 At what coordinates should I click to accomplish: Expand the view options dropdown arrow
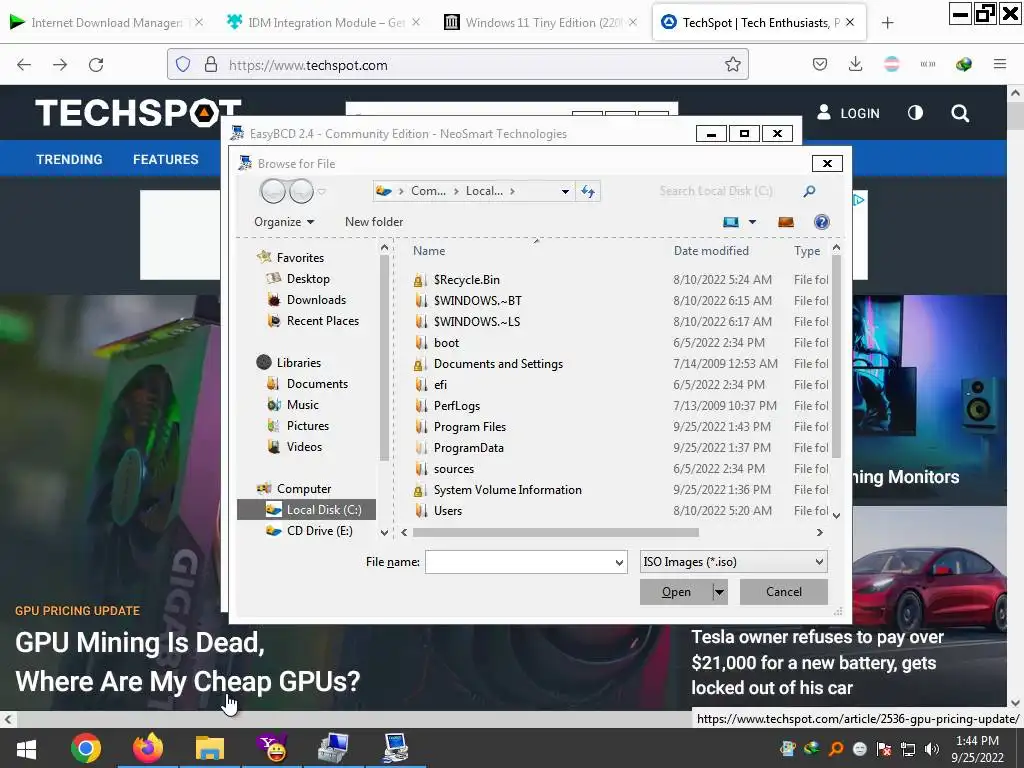click(752, 222)
